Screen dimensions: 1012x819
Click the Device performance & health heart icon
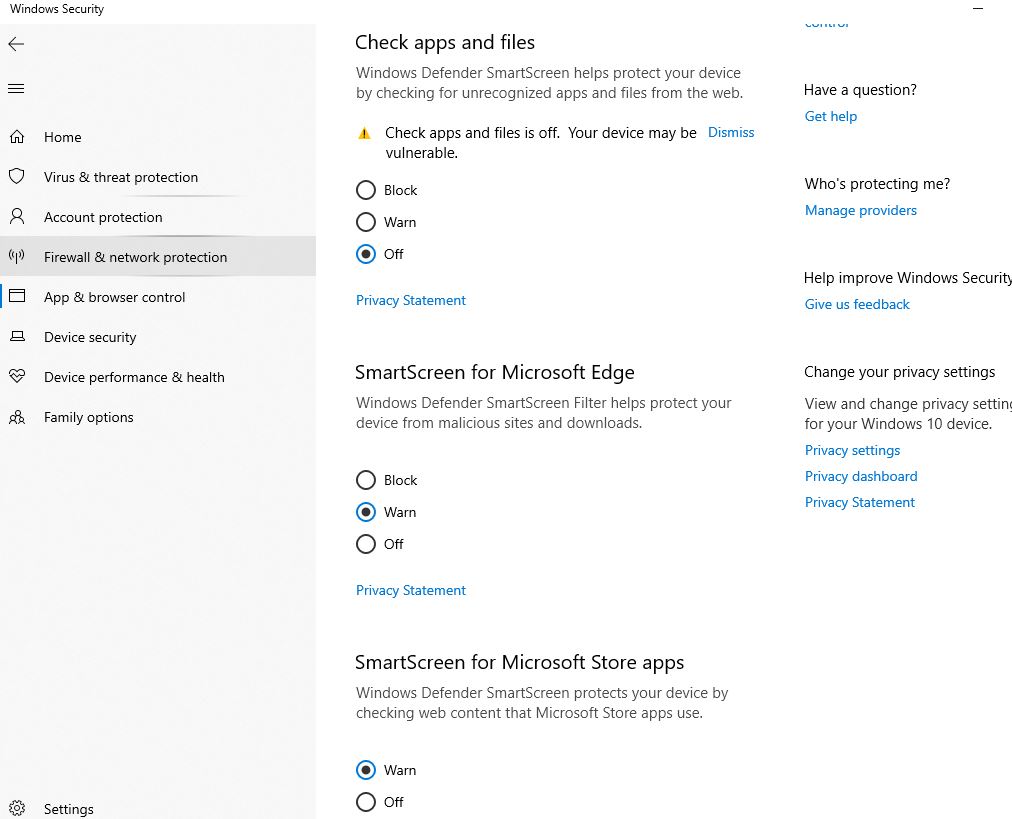pos(17,377)
